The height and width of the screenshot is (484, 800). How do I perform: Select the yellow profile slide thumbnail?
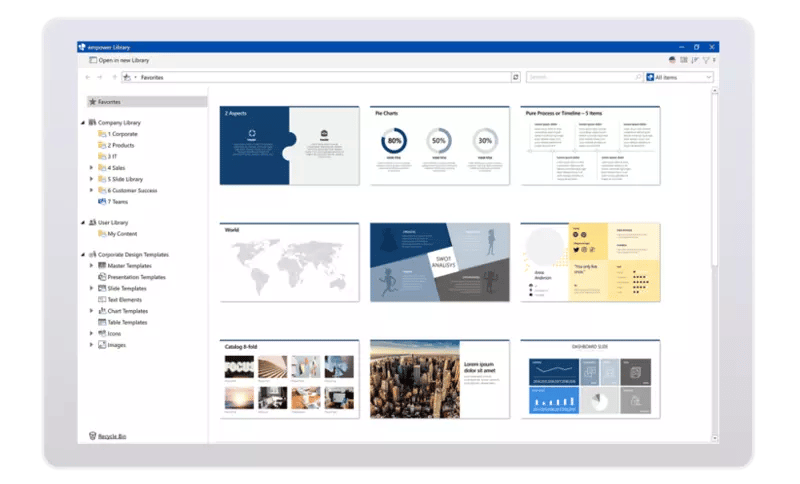pos(590,262)
